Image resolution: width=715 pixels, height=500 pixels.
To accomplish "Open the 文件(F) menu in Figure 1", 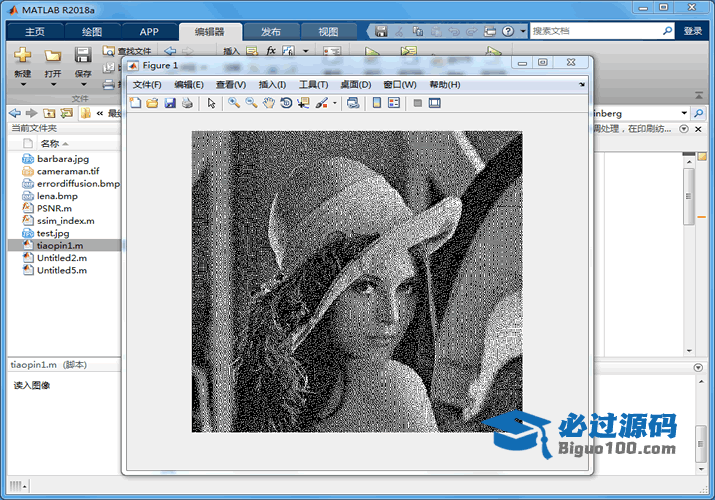I will point(147,85).
